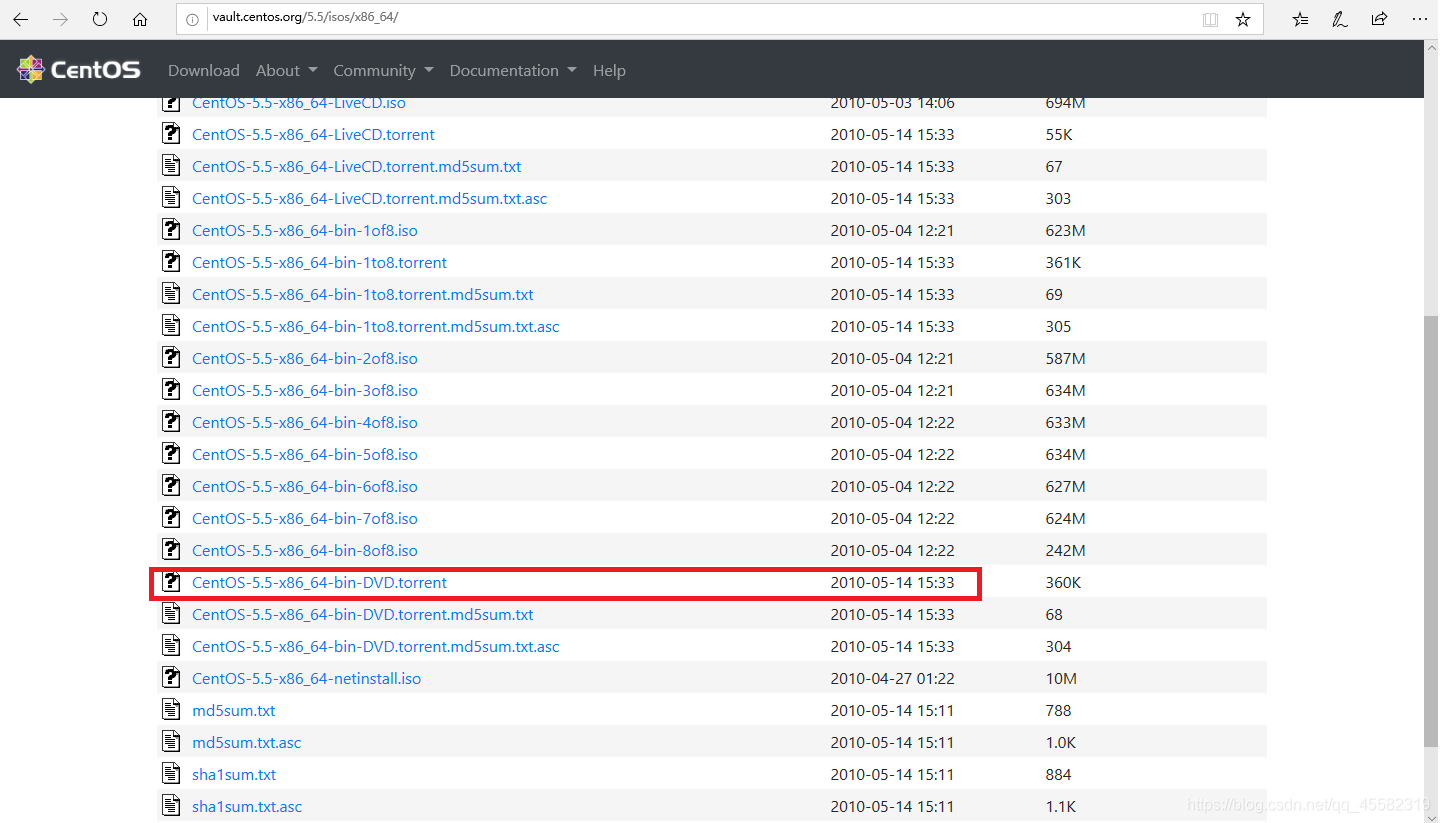Viewport: 1440px width, 823px height.
Task: Open the Download nav item
Action: tap(204, 70)
